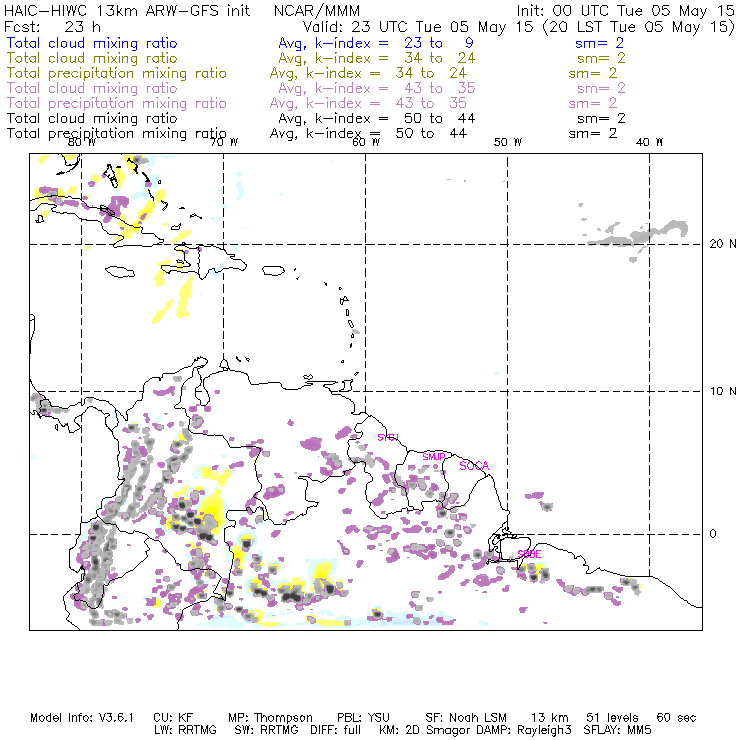This screenshot has height=740, width=740.
Task: Click purple 'Total precipitation mixing ratio' legend line
Action: [x=117, y=103]
